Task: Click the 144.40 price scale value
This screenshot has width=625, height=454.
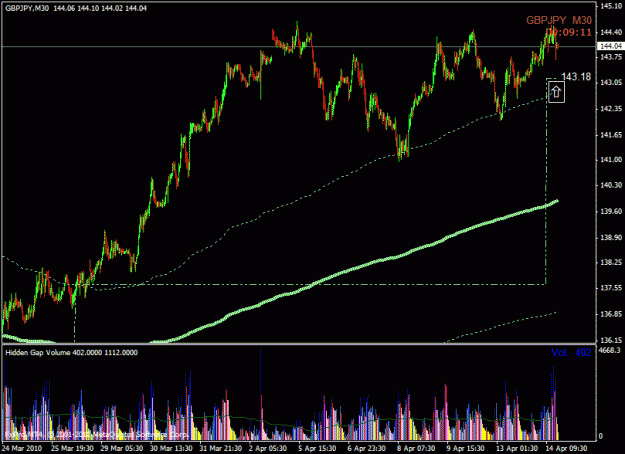Action: point(611,33)
